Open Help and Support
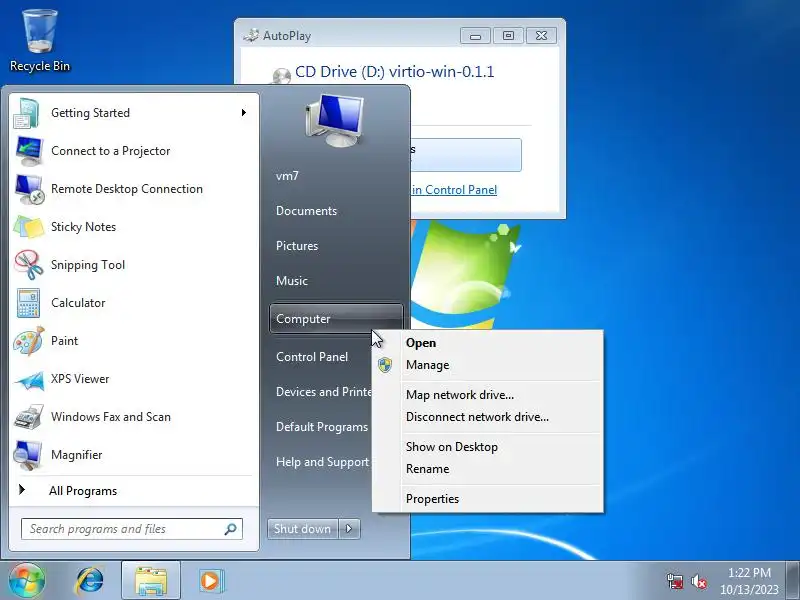 322,462
